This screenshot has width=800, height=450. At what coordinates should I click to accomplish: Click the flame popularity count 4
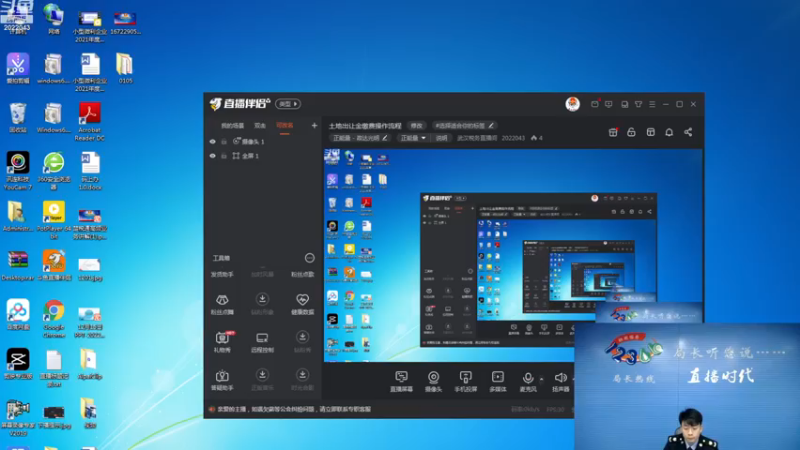pos(537,138)
